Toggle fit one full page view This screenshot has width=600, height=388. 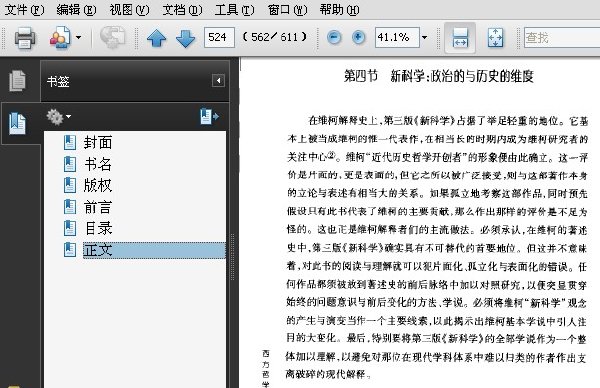(x=496, y=37)
